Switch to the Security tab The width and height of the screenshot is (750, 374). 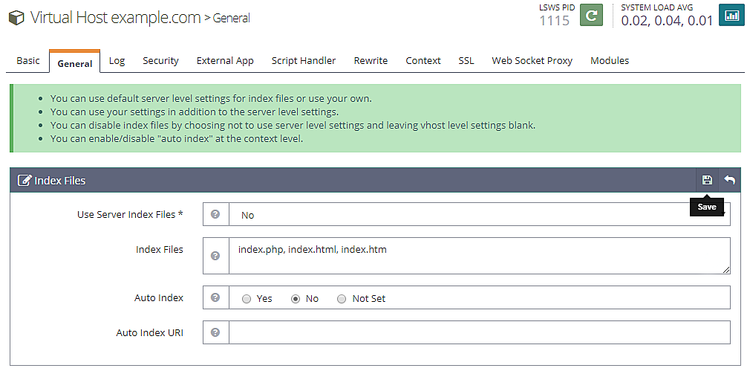(160, 61)
